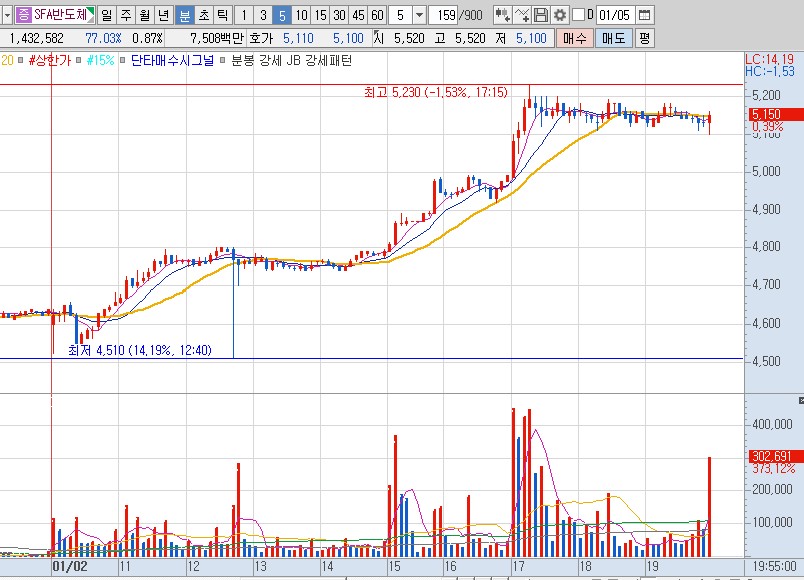Select the monthly (월) chart period

(x=145, y=15)
